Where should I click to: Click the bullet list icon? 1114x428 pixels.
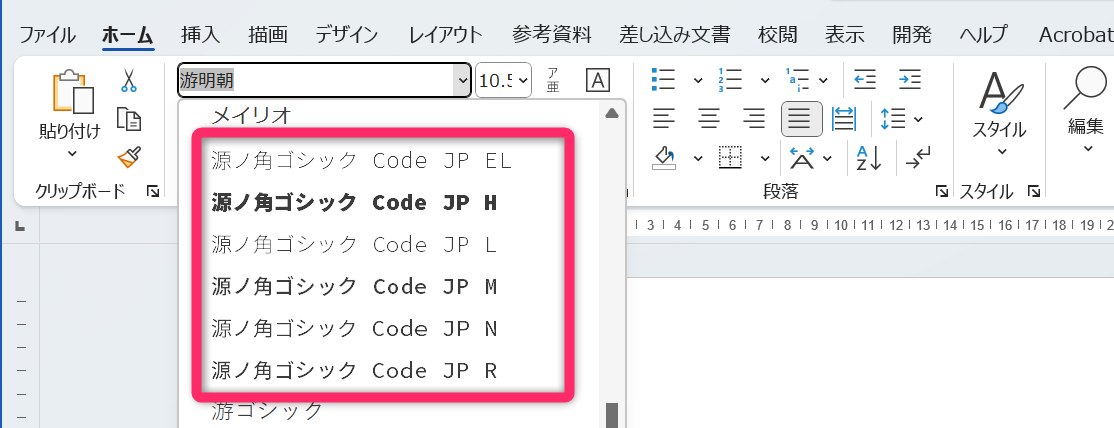pyautogui.click(x=664, y=80)
